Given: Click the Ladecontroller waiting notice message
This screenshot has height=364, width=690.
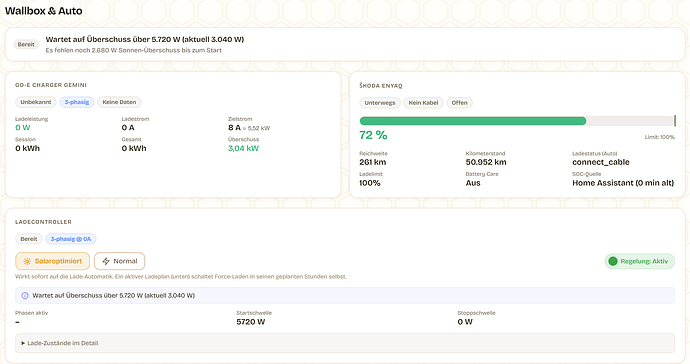Looking at the screenshot, I should tap(114, 296).
